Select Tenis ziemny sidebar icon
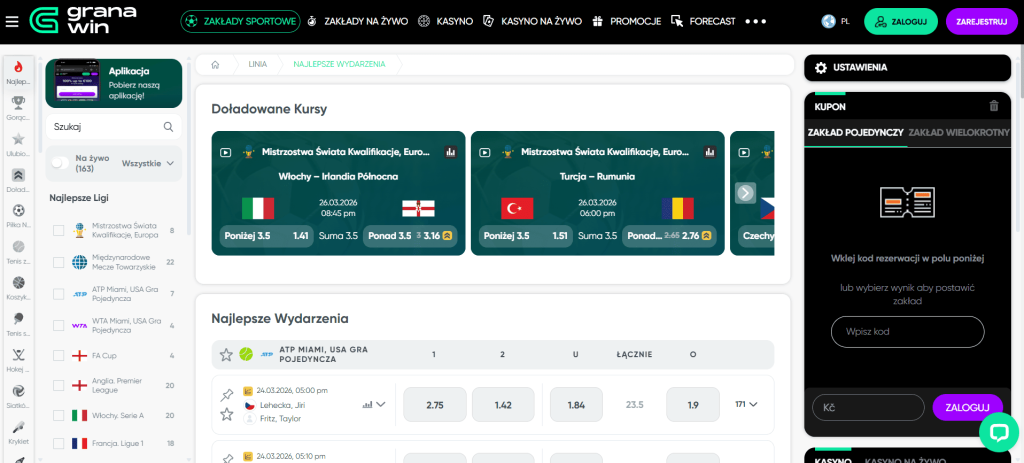Screen dimensions: 1024x463 pyautogui.click(x=18, y=247)
